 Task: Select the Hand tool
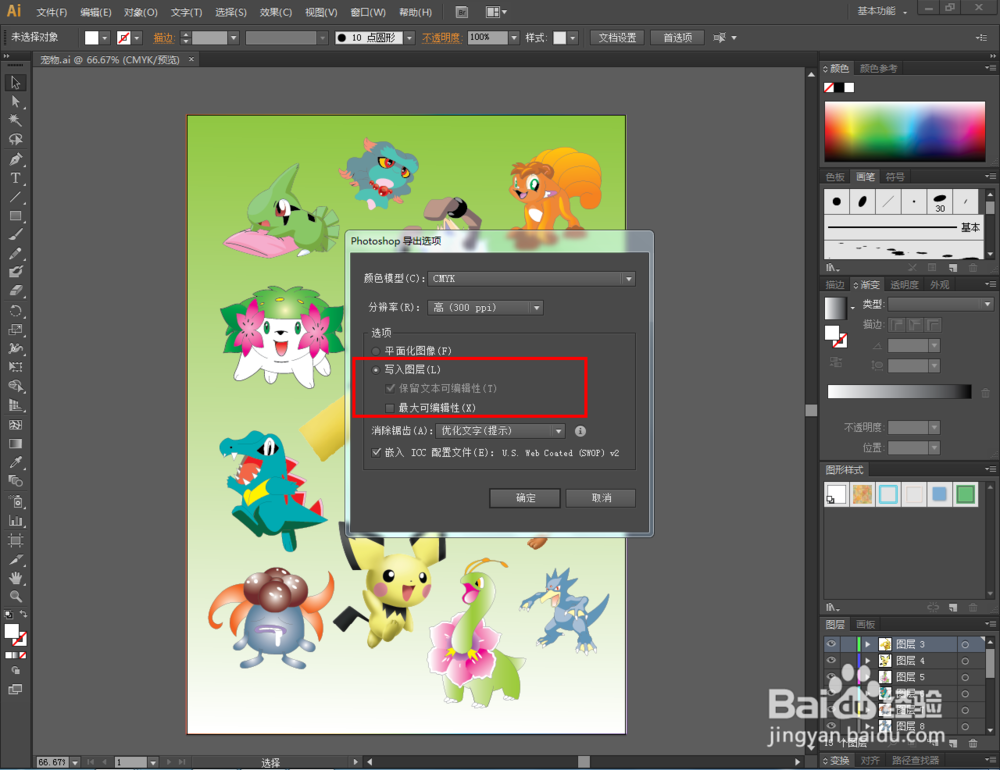(x=15, y=578)
